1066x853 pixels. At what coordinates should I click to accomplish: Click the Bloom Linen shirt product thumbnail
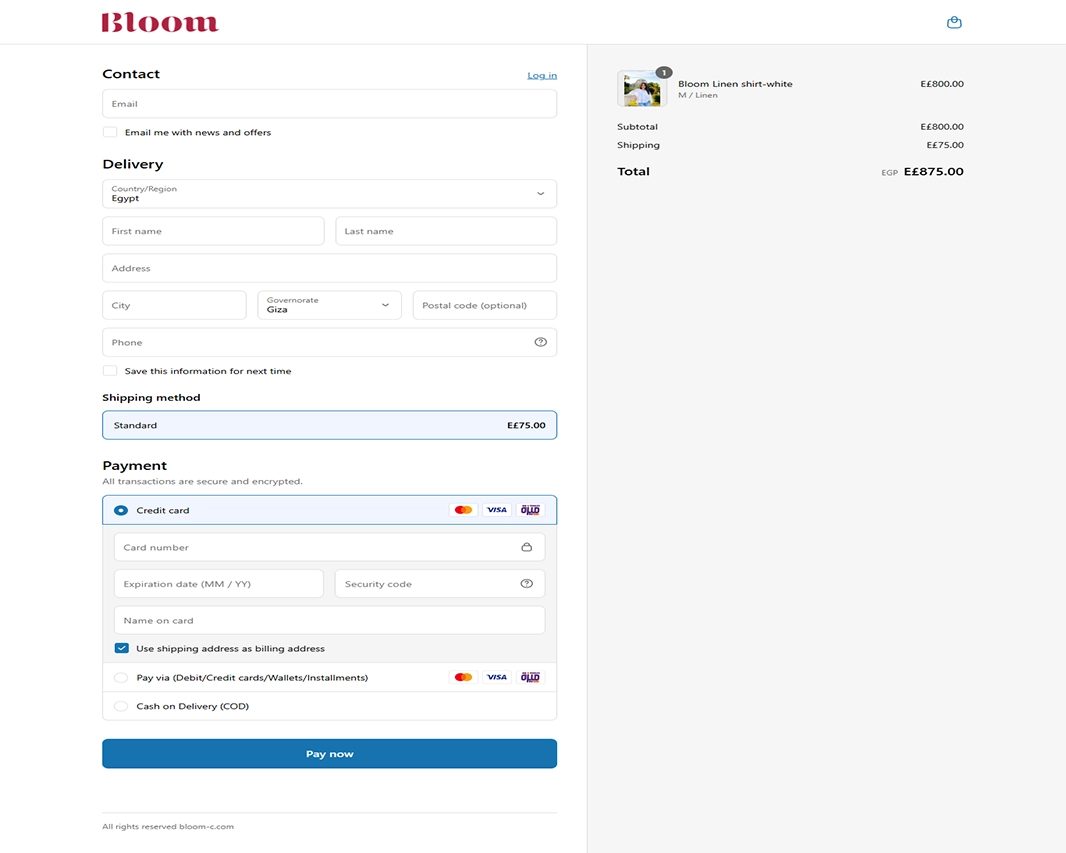pos(642,88)
